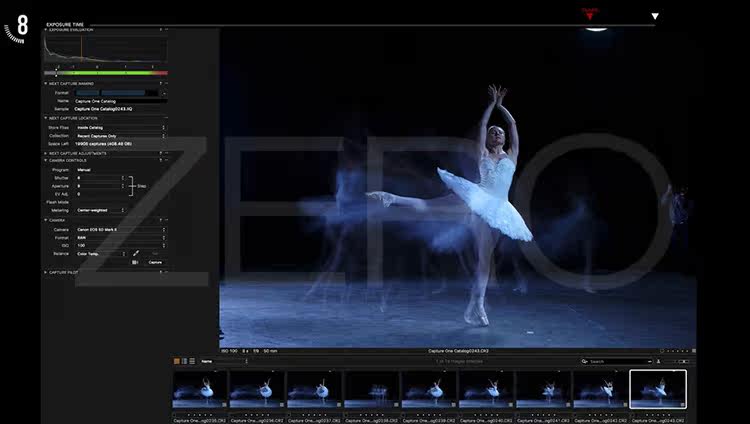Click the Capture button
Image resolution: width=750 pixels, height=424 pixels.
[155, 262]
